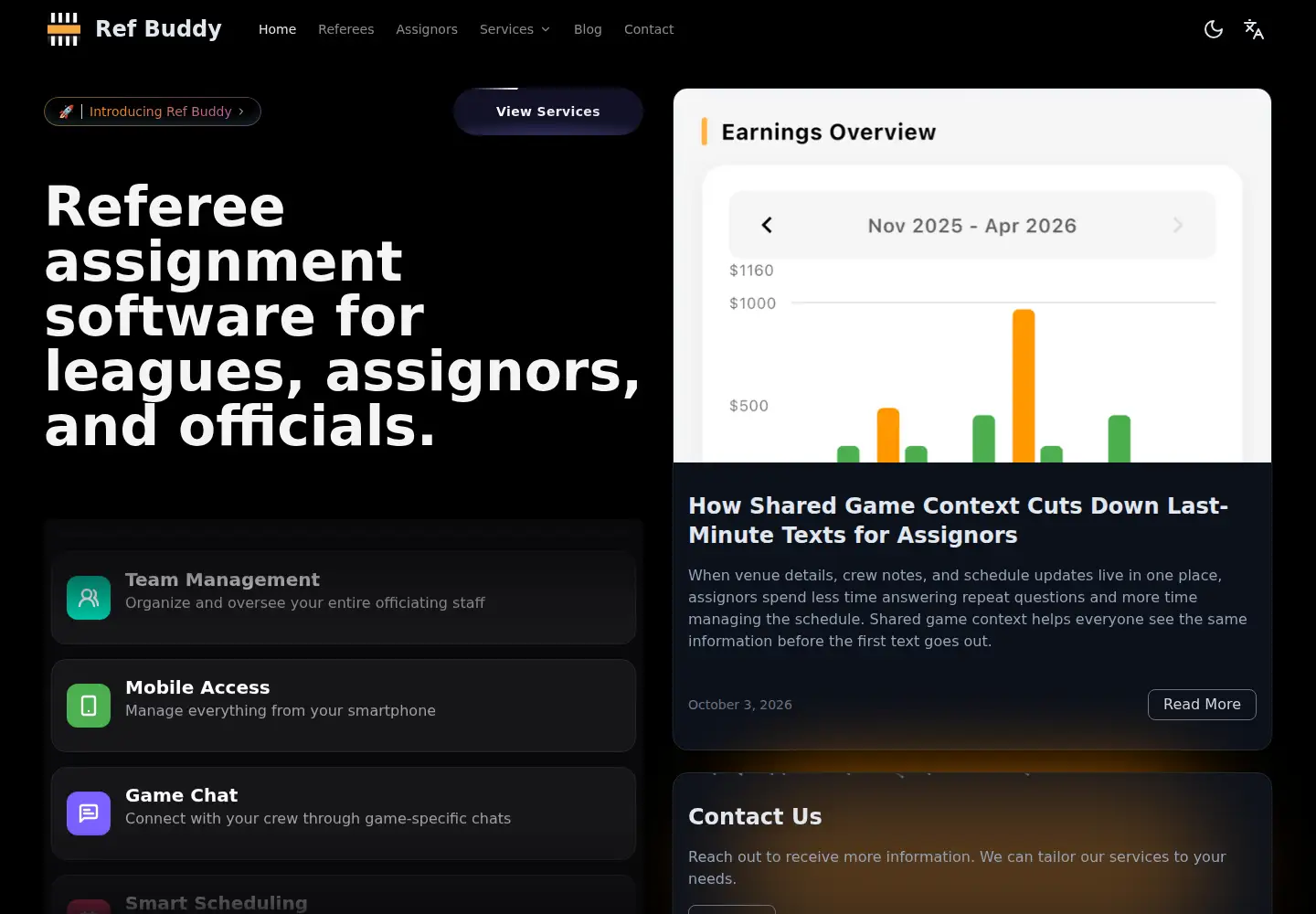Open the Game Chat feature card title
Image resolution: width=1316 pixels, height=914 pixels.
coord(181,795)
